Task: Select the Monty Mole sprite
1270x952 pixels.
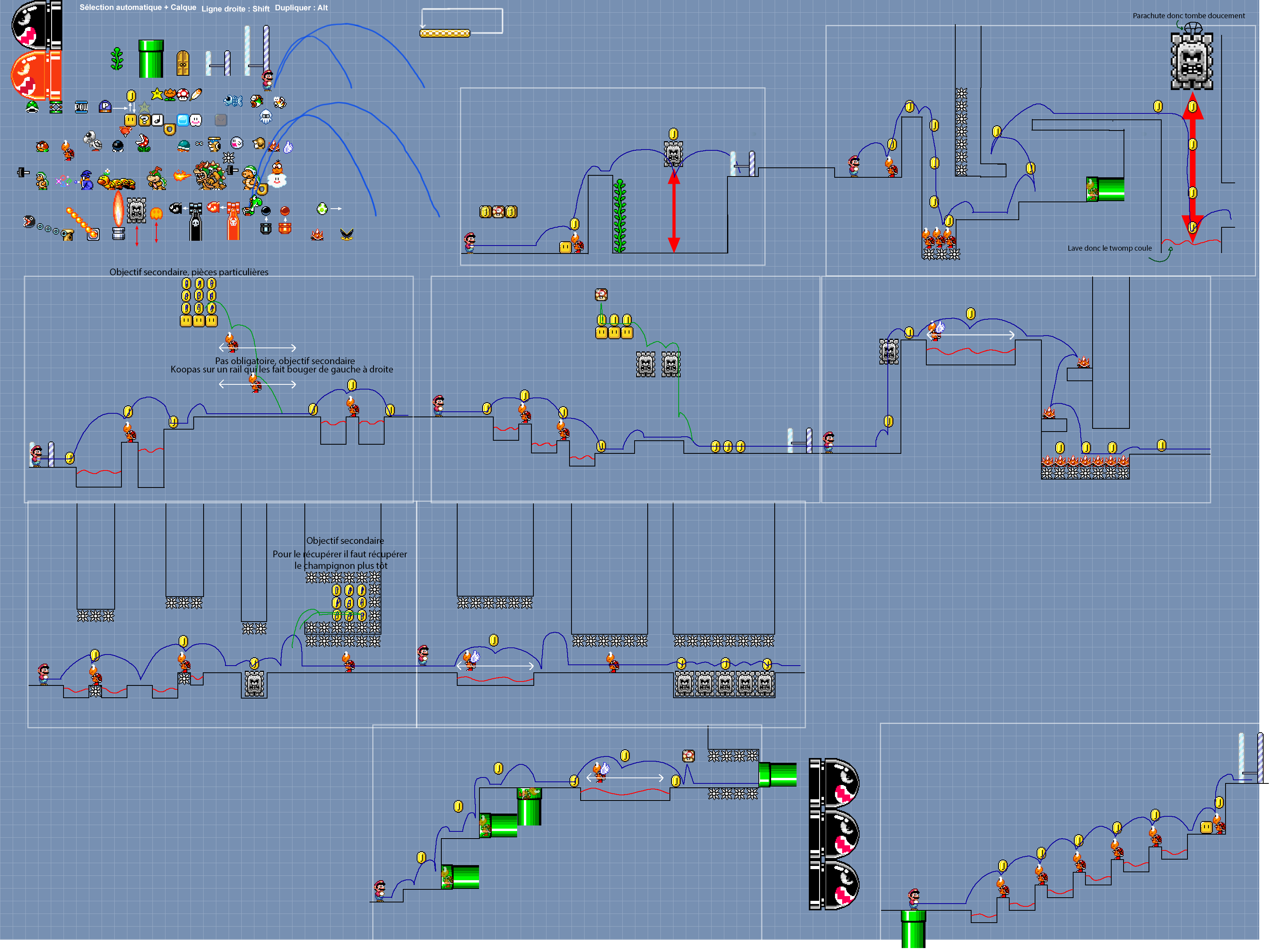Action: click(260, 143)
